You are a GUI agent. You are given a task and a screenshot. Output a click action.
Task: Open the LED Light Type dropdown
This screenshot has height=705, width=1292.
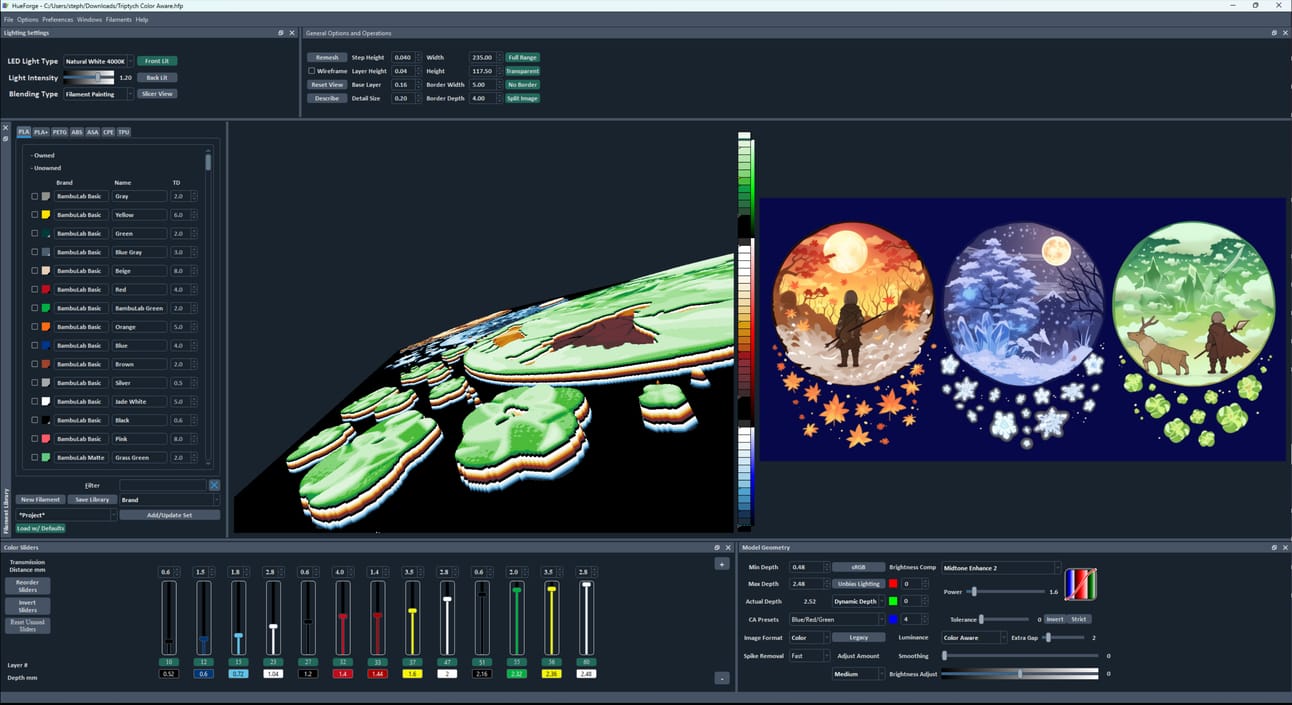pyautogui.click(x=98, y=61)
